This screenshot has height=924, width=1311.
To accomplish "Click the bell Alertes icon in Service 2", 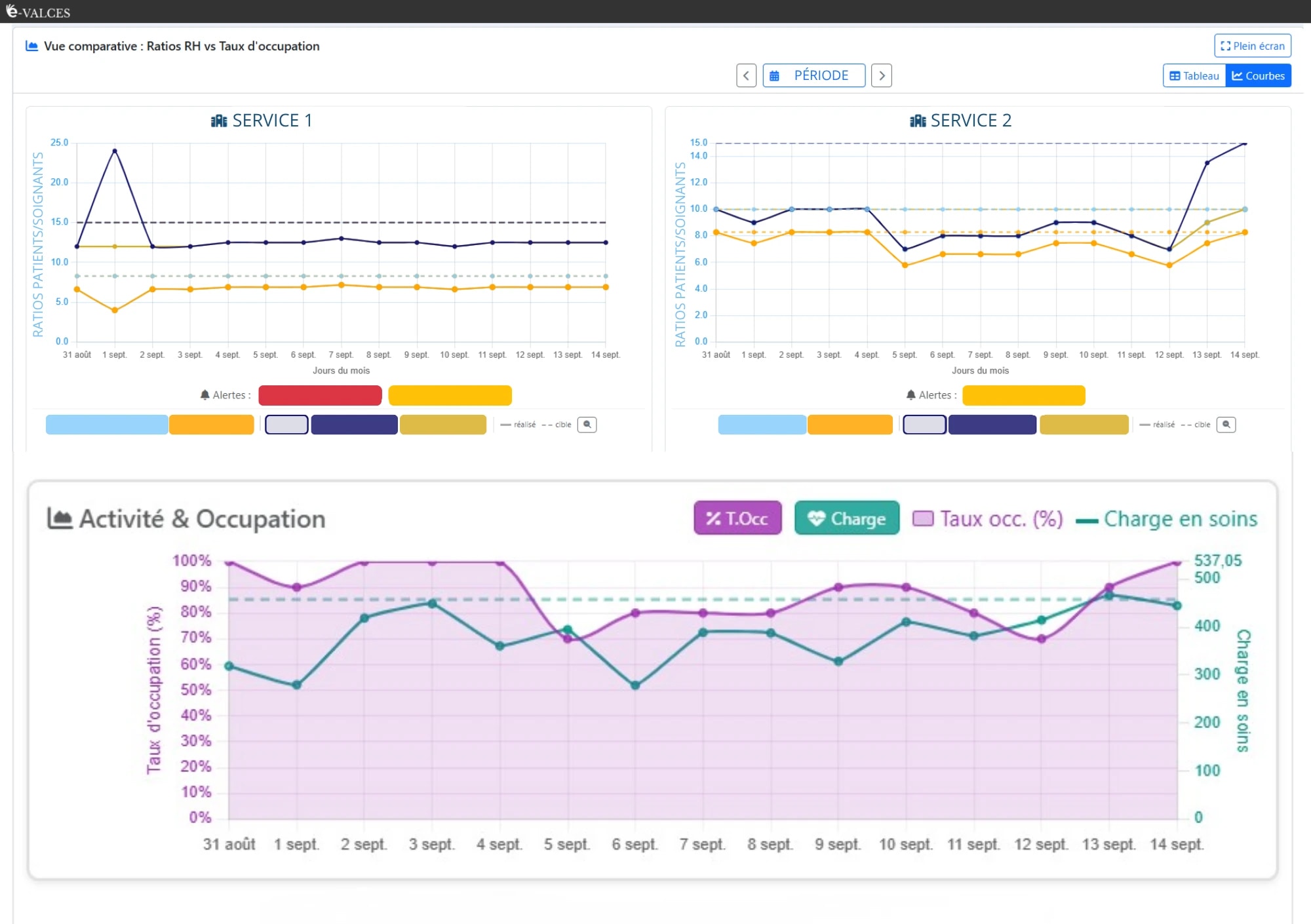I will point(910,395).
